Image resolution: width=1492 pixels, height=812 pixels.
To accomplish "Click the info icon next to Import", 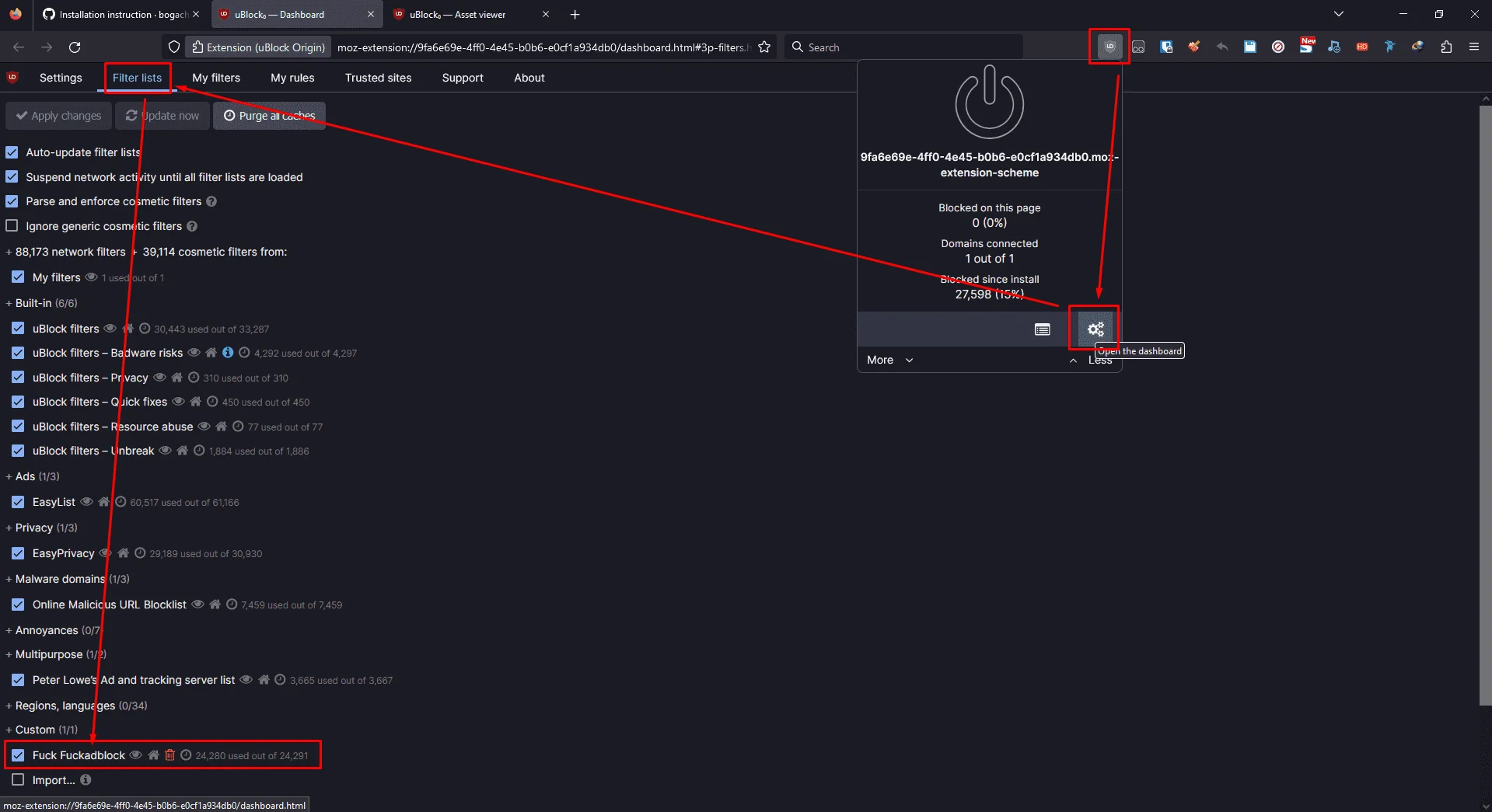I will tap(86, 779).
